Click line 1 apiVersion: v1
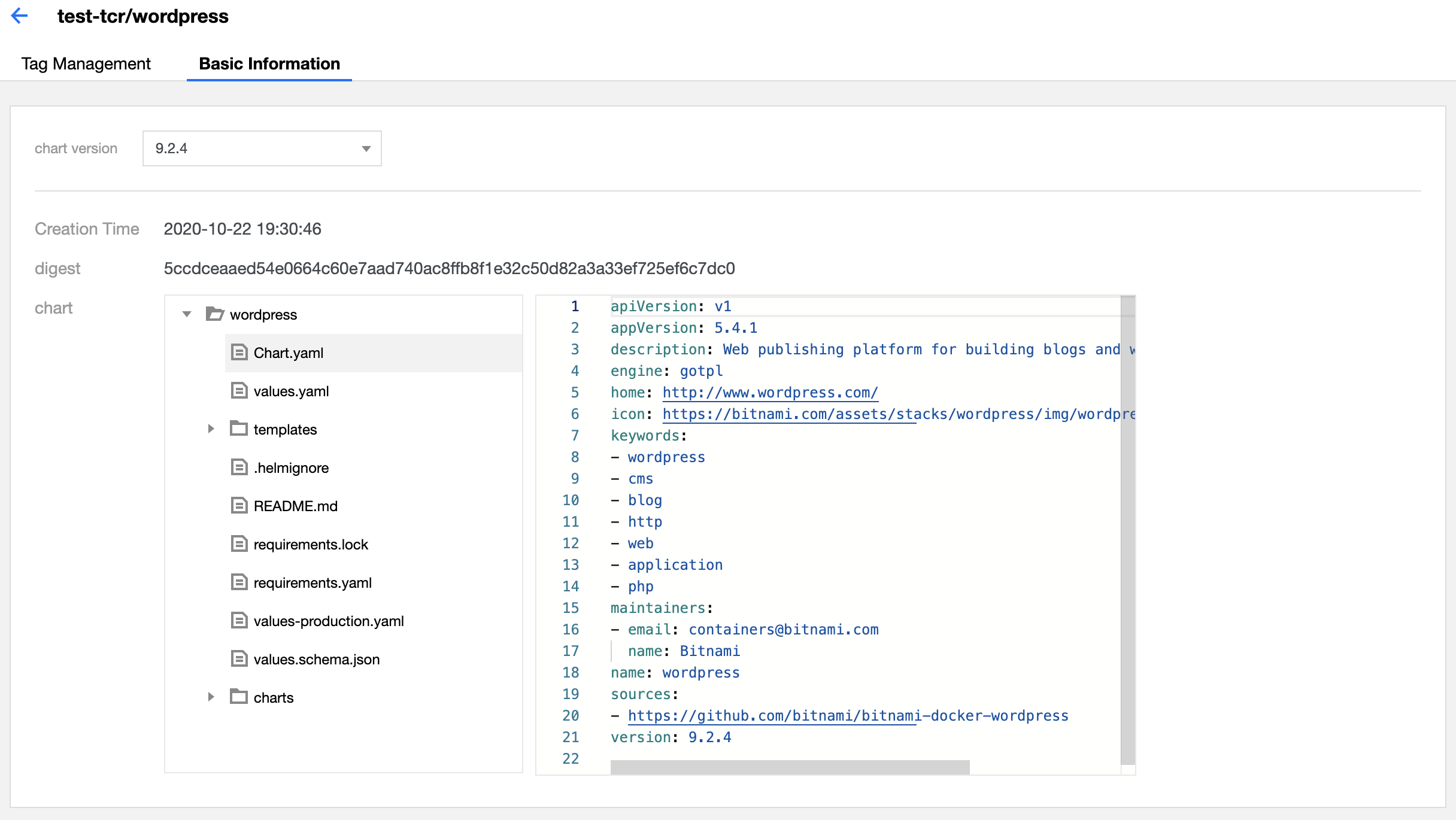 [671, 306]
